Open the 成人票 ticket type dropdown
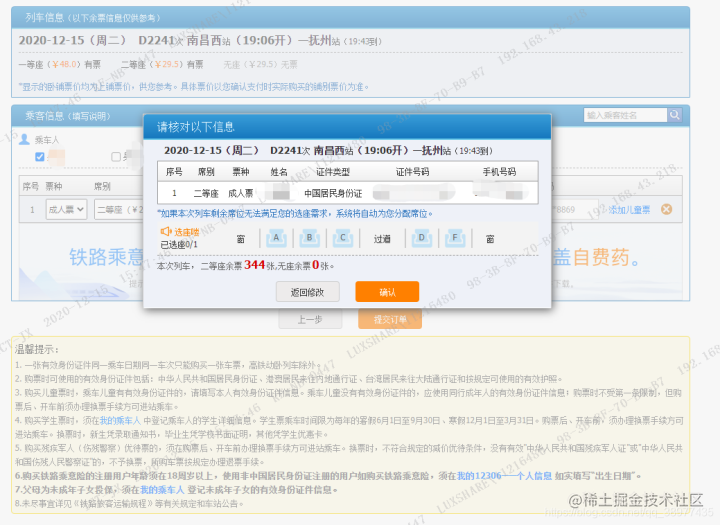Image resolution: width=720 pixels, height=525 pixels. coord(66,209)
